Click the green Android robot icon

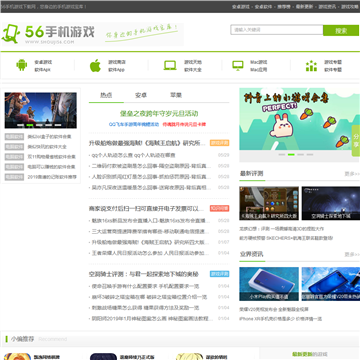pos(22,65)
